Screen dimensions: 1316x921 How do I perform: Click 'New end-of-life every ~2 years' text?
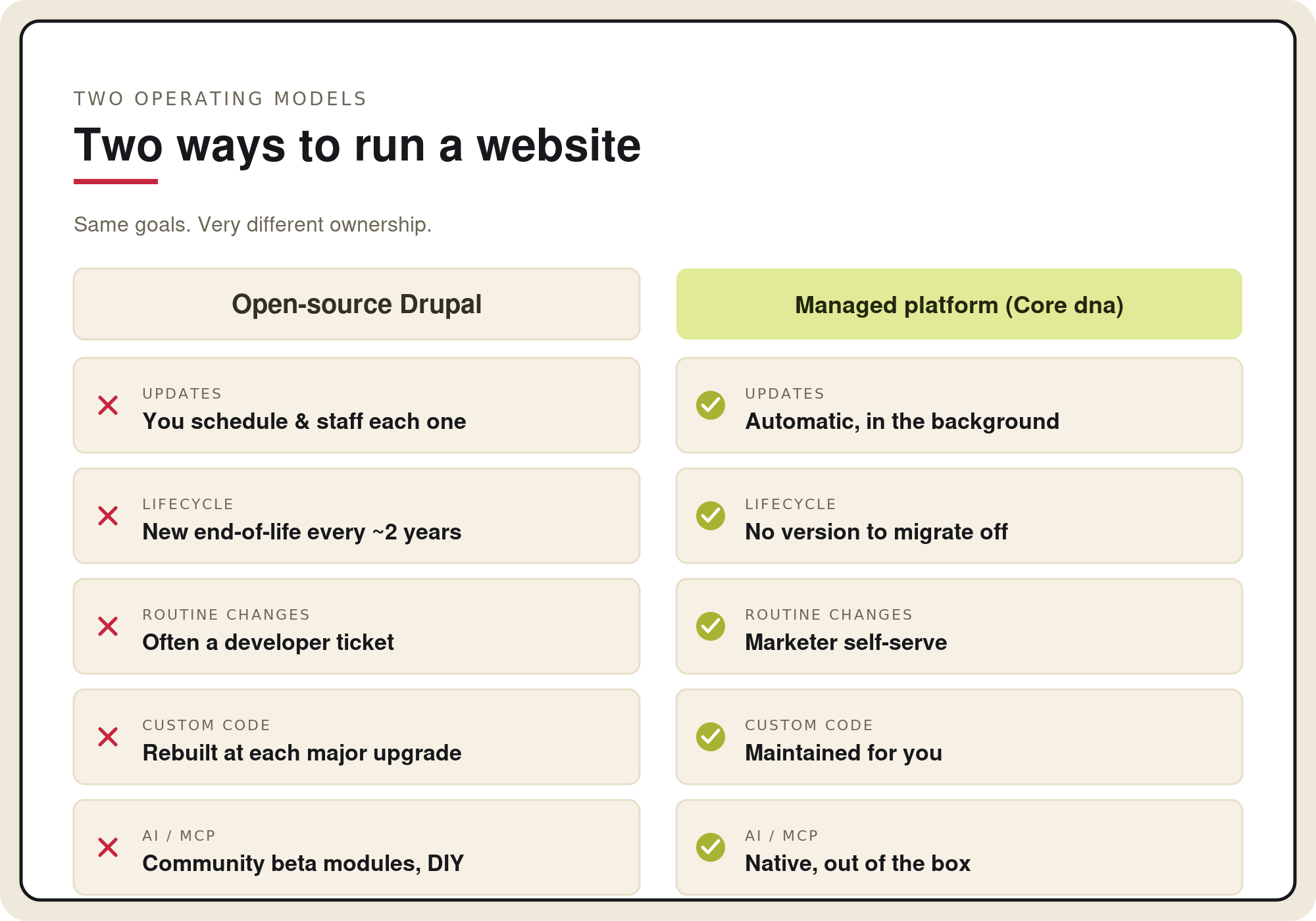click(302, 532)
